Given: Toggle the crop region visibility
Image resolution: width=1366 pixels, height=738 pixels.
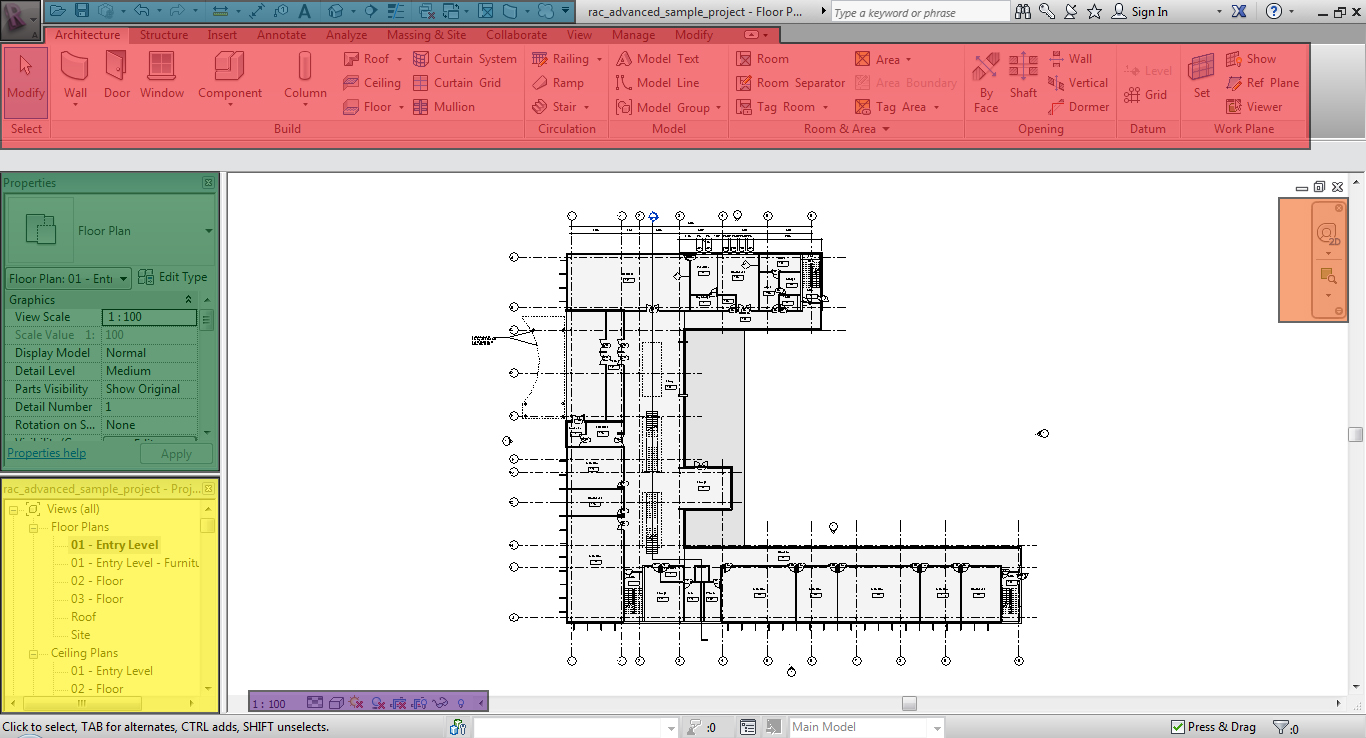Looking at the screenshot, I should click(x=418, y=704).
